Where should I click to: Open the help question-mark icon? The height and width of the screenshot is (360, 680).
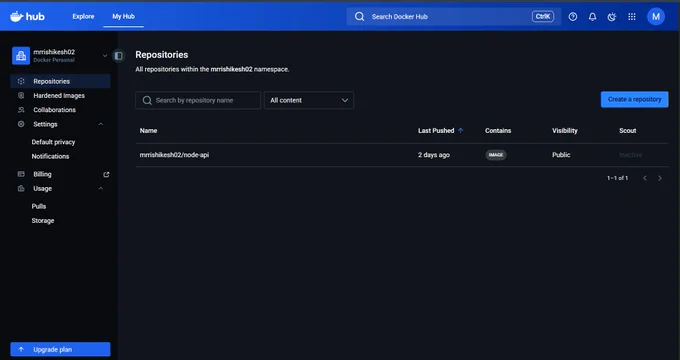pyautogui.click(x=573, y=16)
